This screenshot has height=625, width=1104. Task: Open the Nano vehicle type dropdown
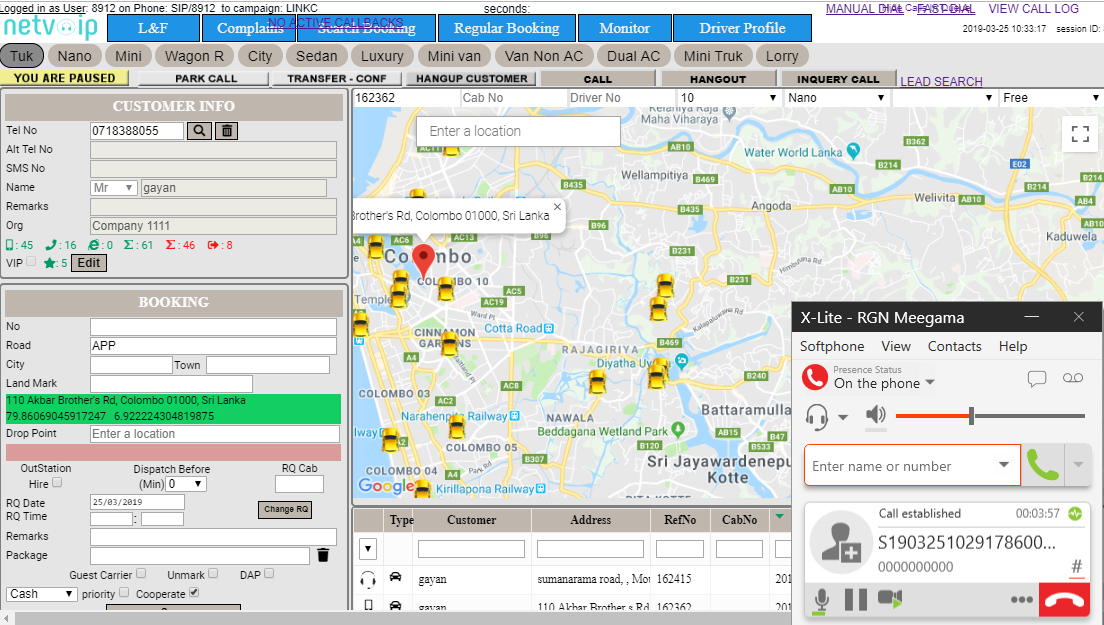(836, 98)
